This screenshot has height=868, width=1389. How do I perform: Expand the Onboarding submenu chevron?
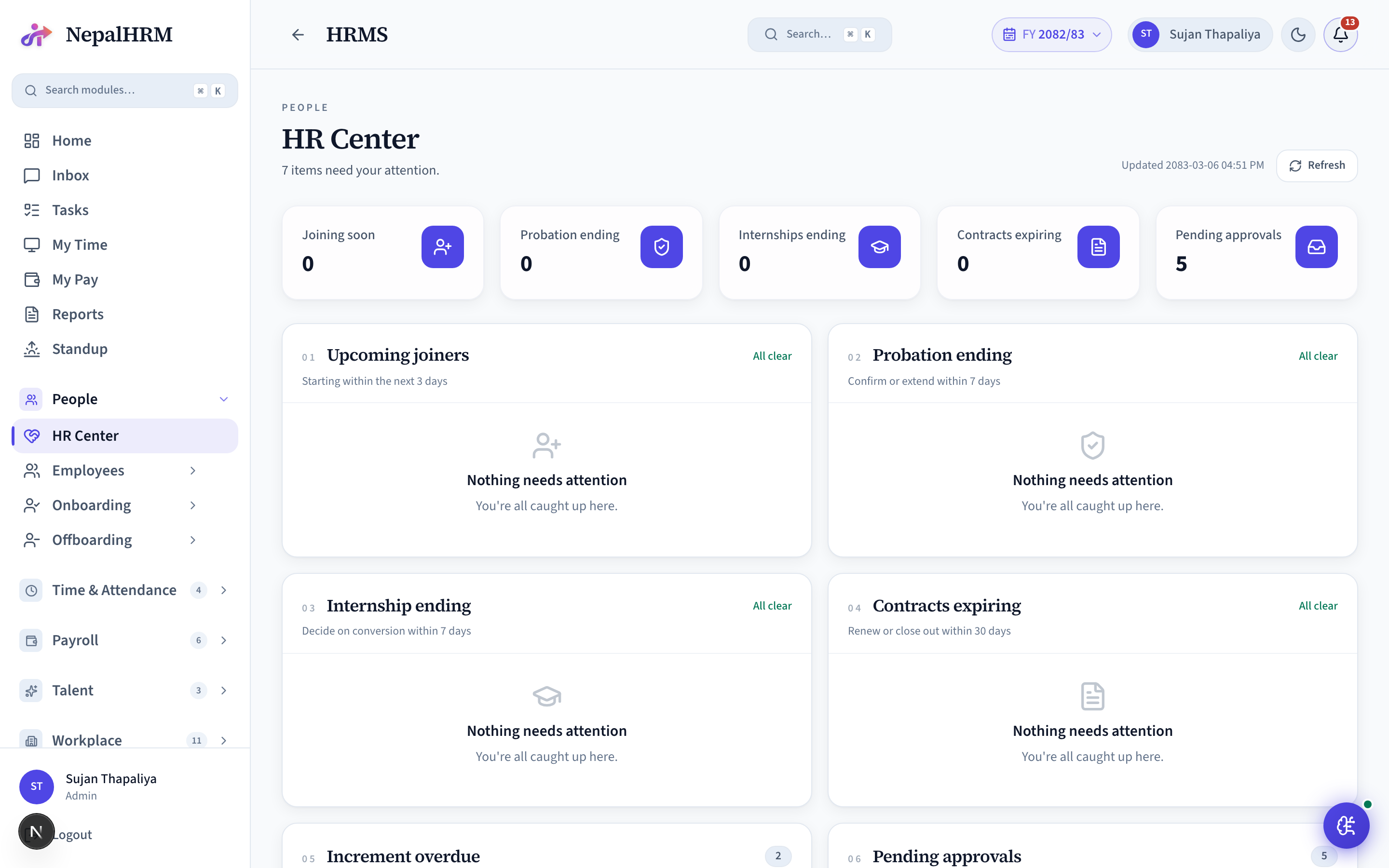193,505
